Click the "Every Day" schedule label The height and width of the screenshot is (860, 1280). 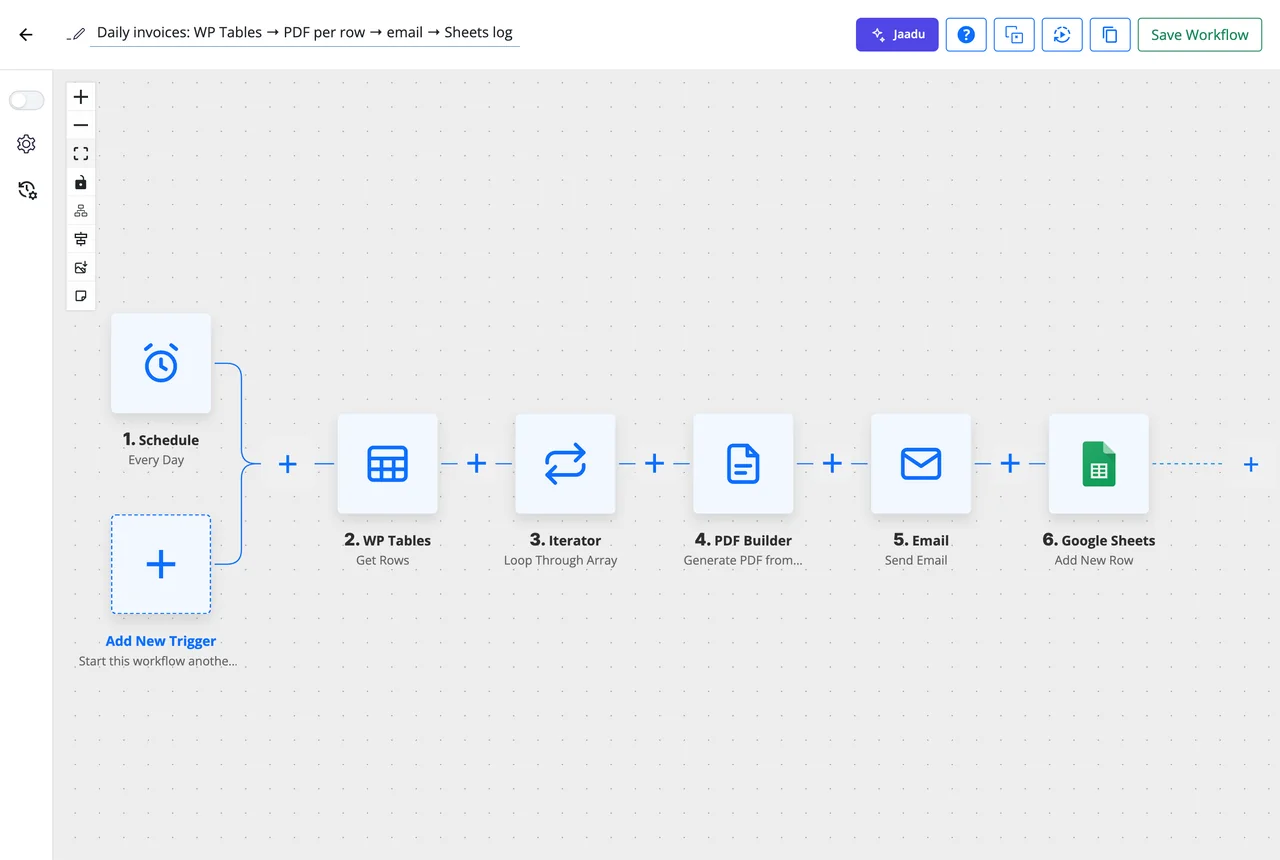click(x=156, y=460)
